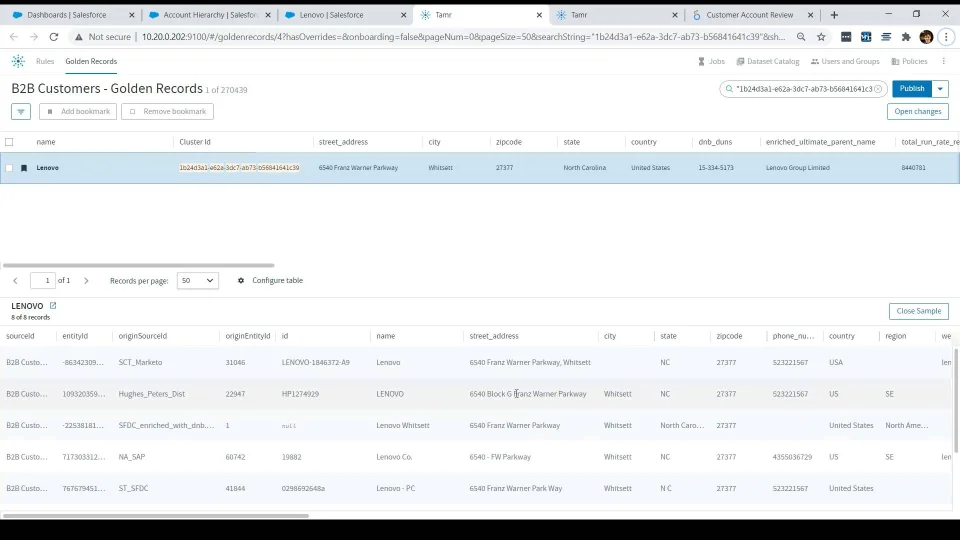The image size is (960, 540).
Task: Click the Cluster Id column header
Action: tap(195, 142)
